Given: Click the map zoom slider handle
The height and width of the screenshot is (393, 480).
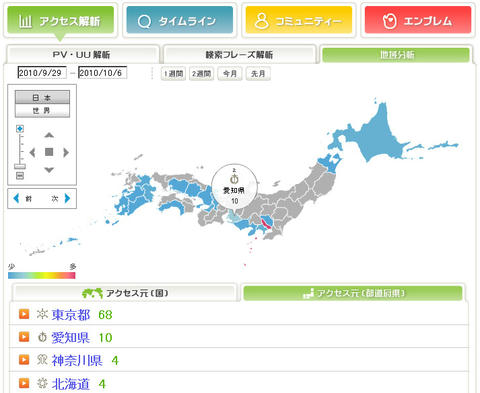Looking at the screenshot, I should (20, 166).
